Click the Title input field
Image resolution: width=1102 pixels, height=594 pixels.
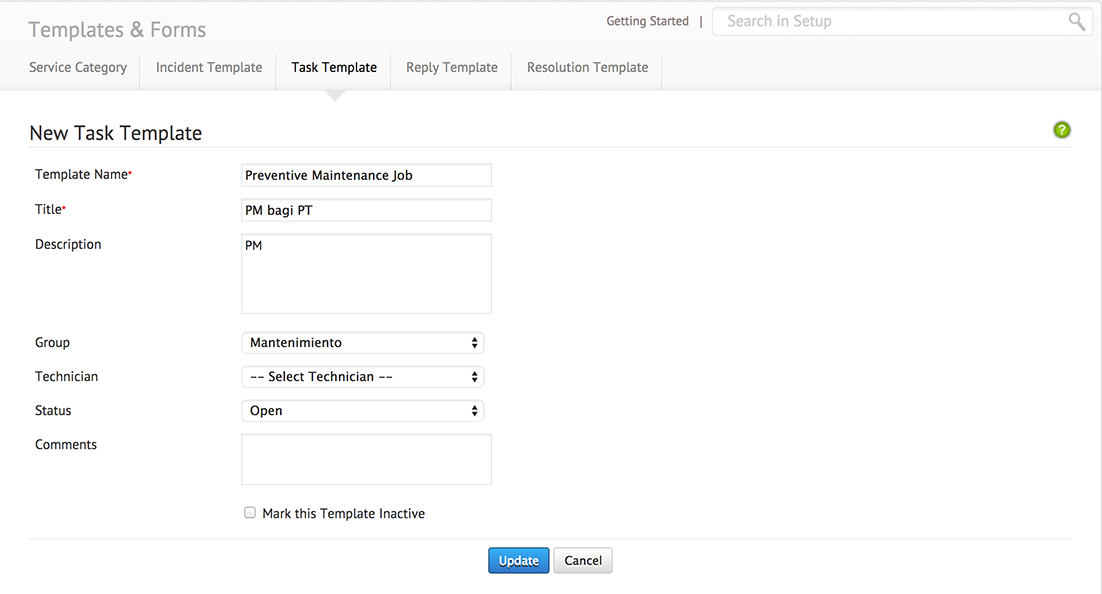click(x=367, y=210)
